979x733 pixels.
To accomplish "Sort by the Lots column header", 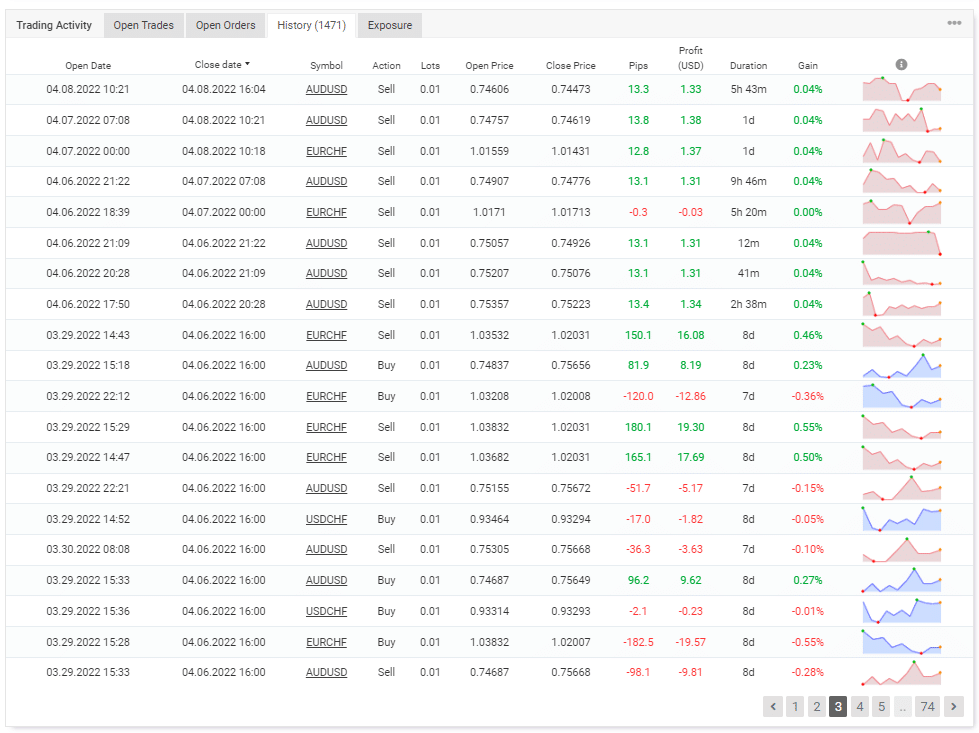I will tap(430, 66).
